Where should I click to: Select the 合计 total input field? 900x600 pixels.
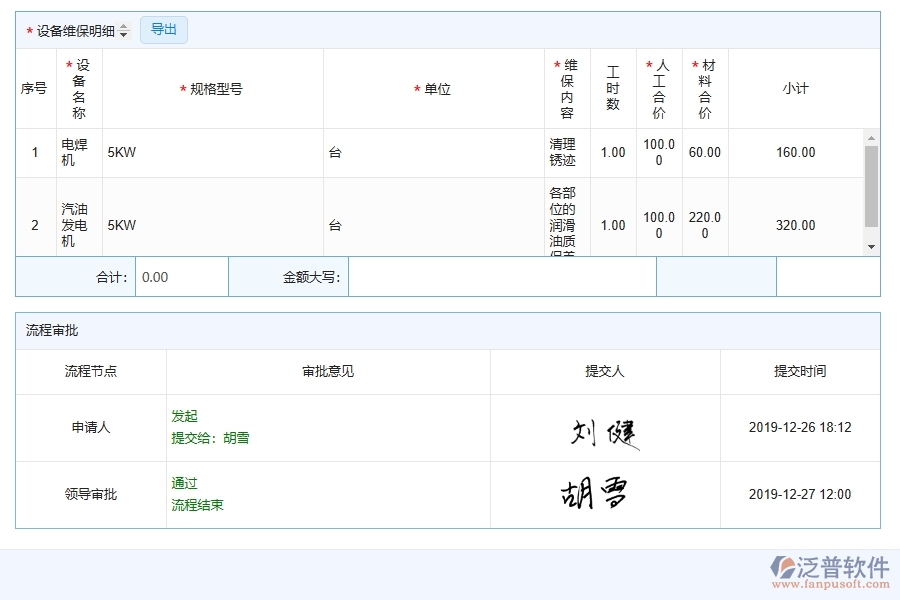(180, 277)
